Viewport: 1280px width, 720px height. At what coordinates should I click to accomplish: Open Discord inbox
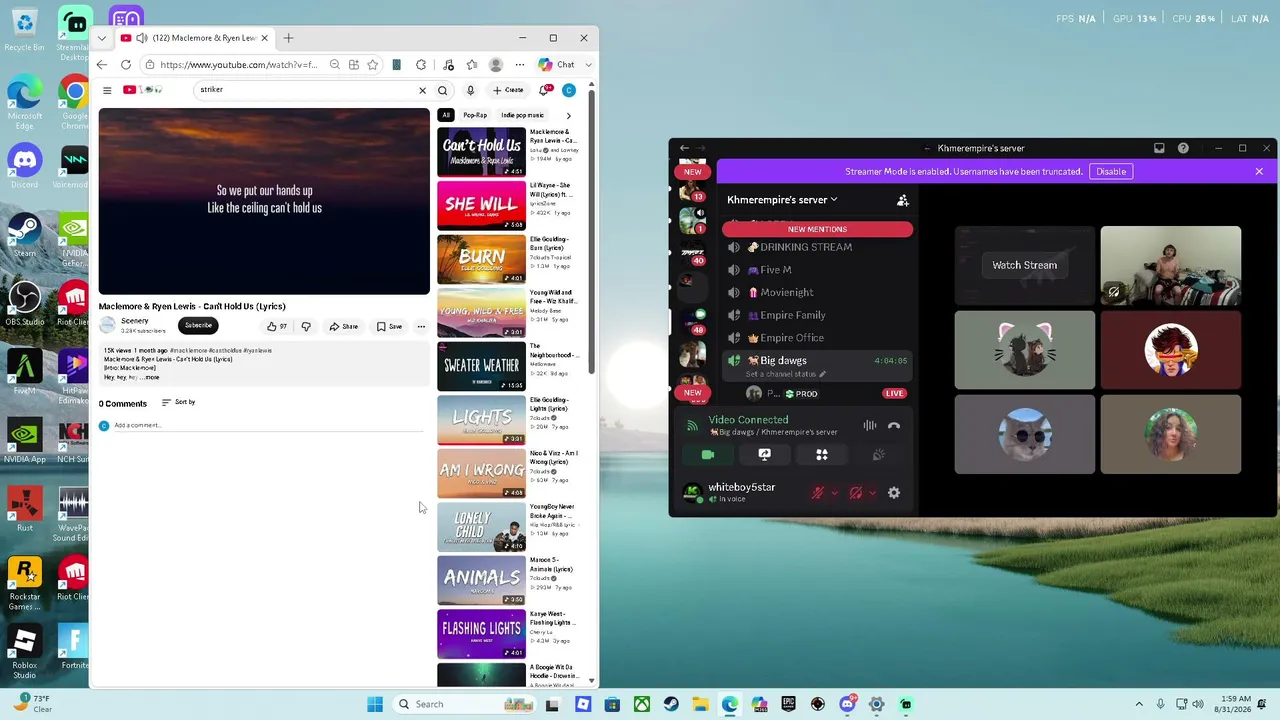coord(1159,148)
